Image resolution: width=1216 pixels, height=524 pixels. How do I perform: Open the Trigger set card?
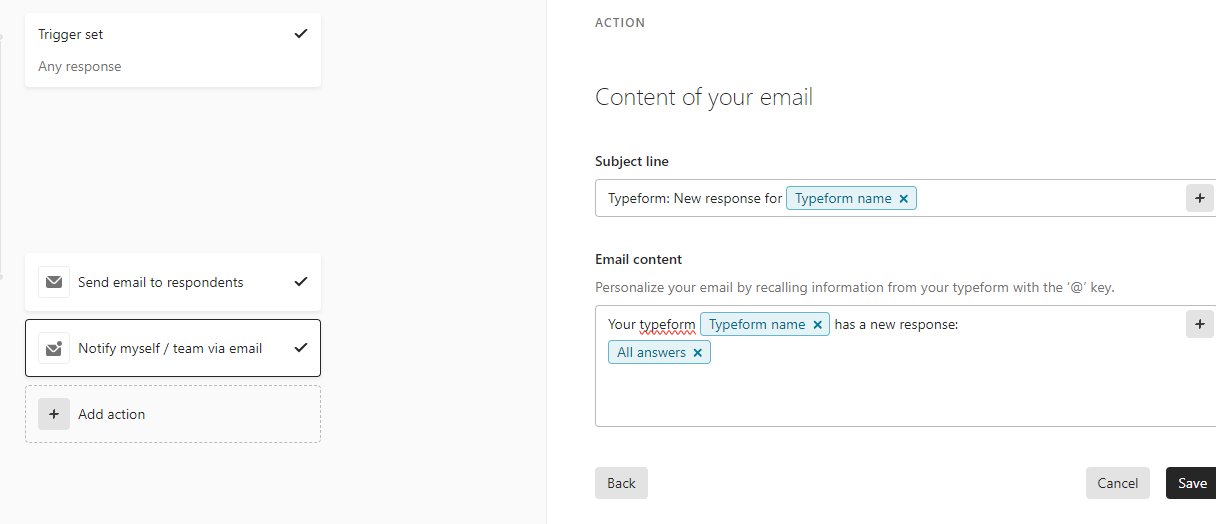click(x=173, y=50)
